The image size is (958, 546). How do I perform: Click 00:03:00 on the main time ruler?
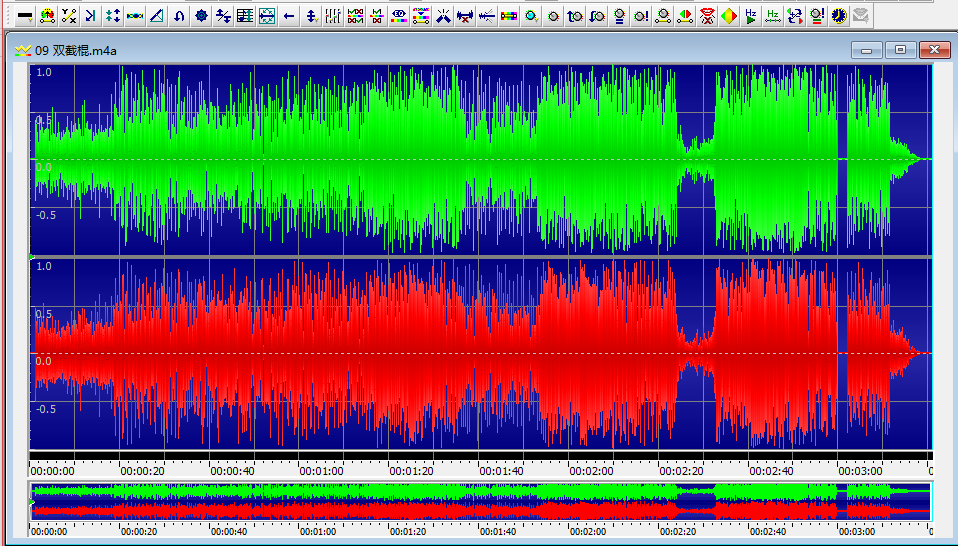[x=860, y=471]
